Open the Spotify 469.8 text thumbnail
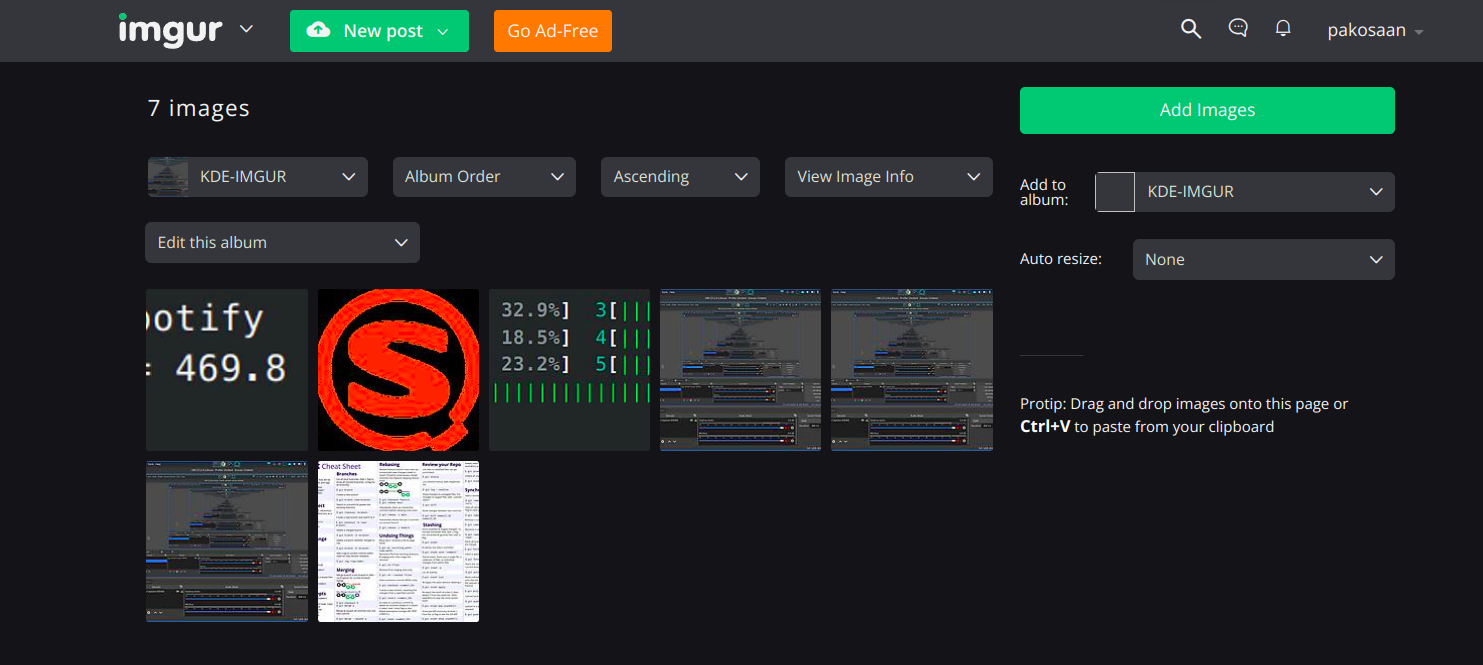The image size is (1483, 665). click(227, 370)
